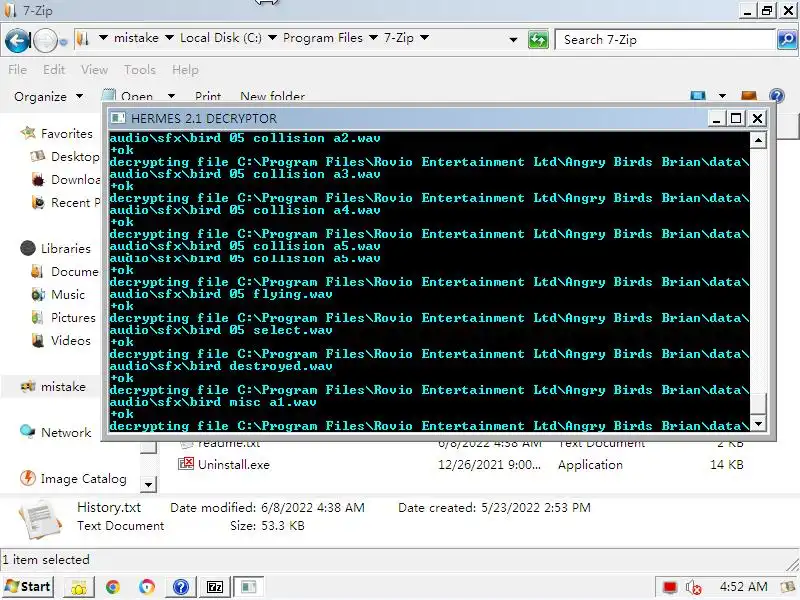
Task: Open the yellow folder taskbar icon
Action: 79,588
